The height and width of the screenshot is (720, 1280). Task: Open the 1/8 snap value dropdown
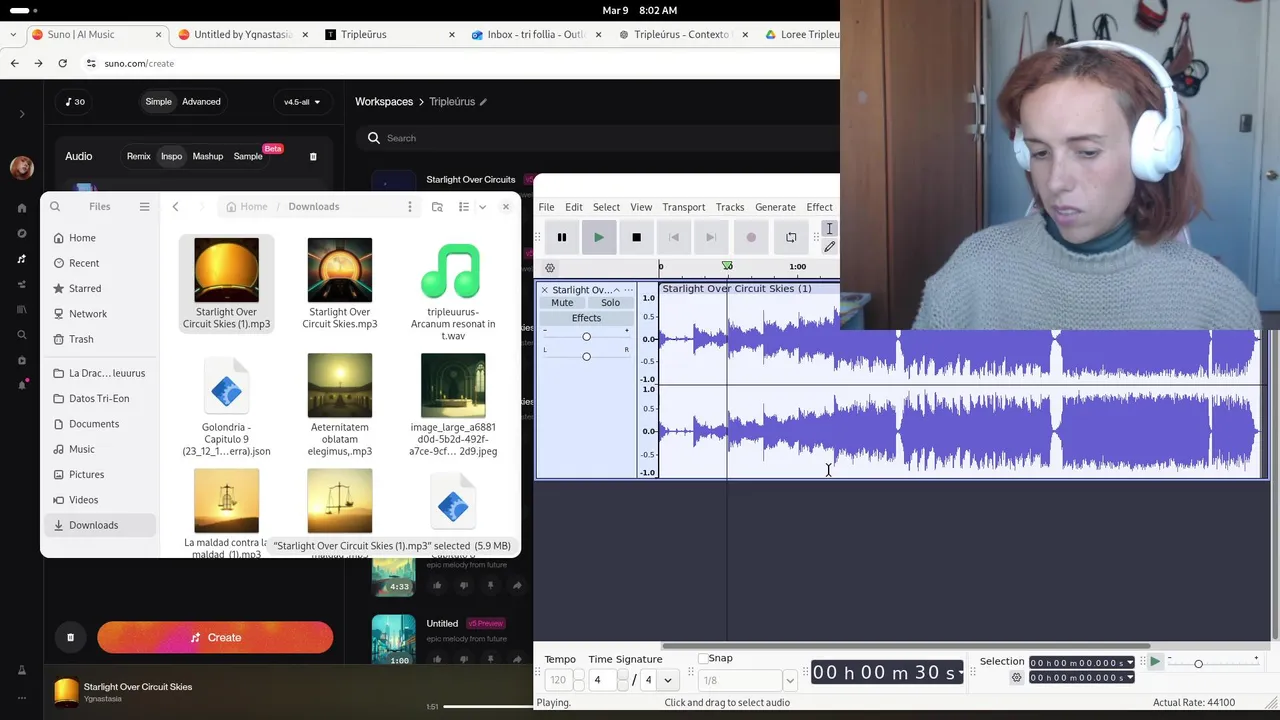tap(790, 680)
